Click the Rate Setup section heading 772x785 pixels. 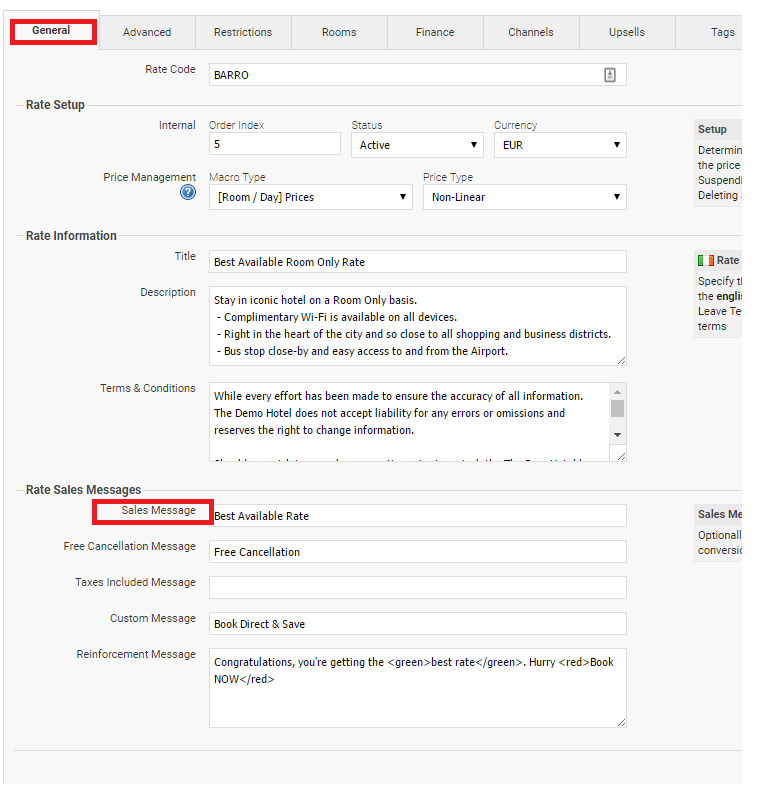coord(55,105)
